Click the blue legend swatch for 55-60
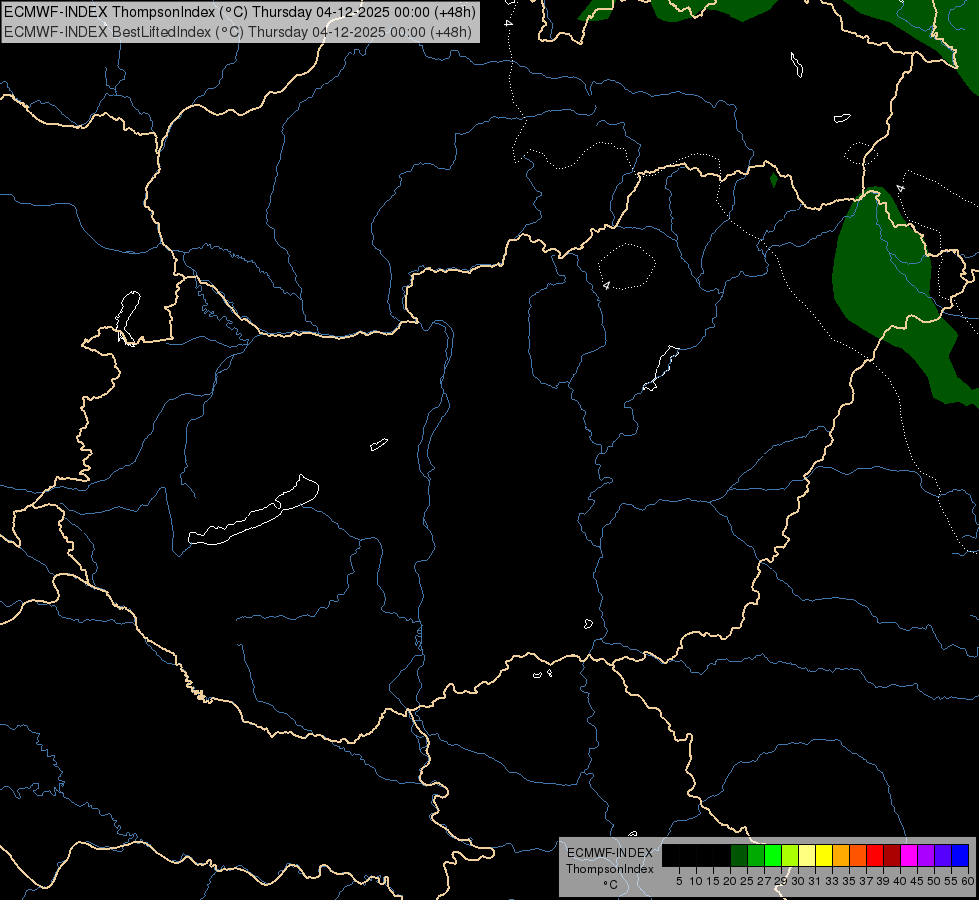Screen dimensions: 979x900 click(960, 855)
